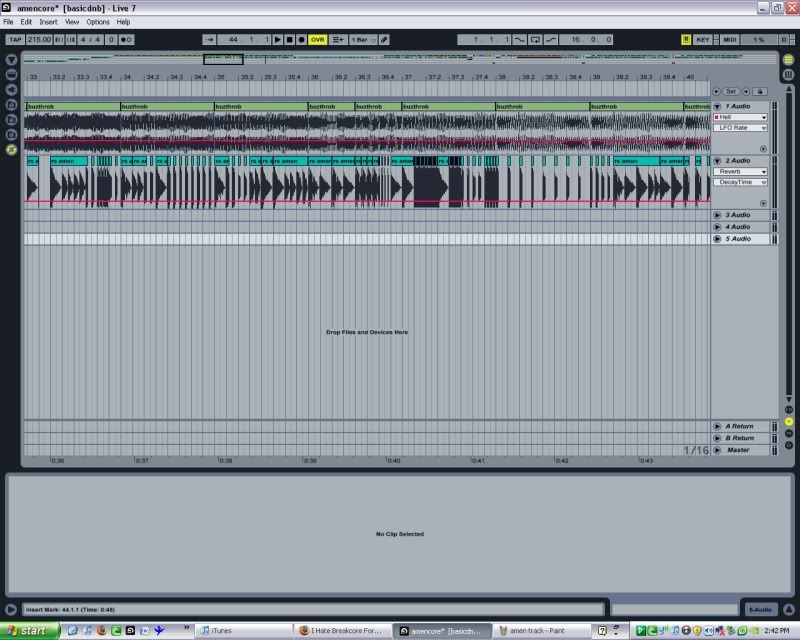Activate the punch-in switch
The width and height of the screenshot is (800, 640).
(519, 39)
